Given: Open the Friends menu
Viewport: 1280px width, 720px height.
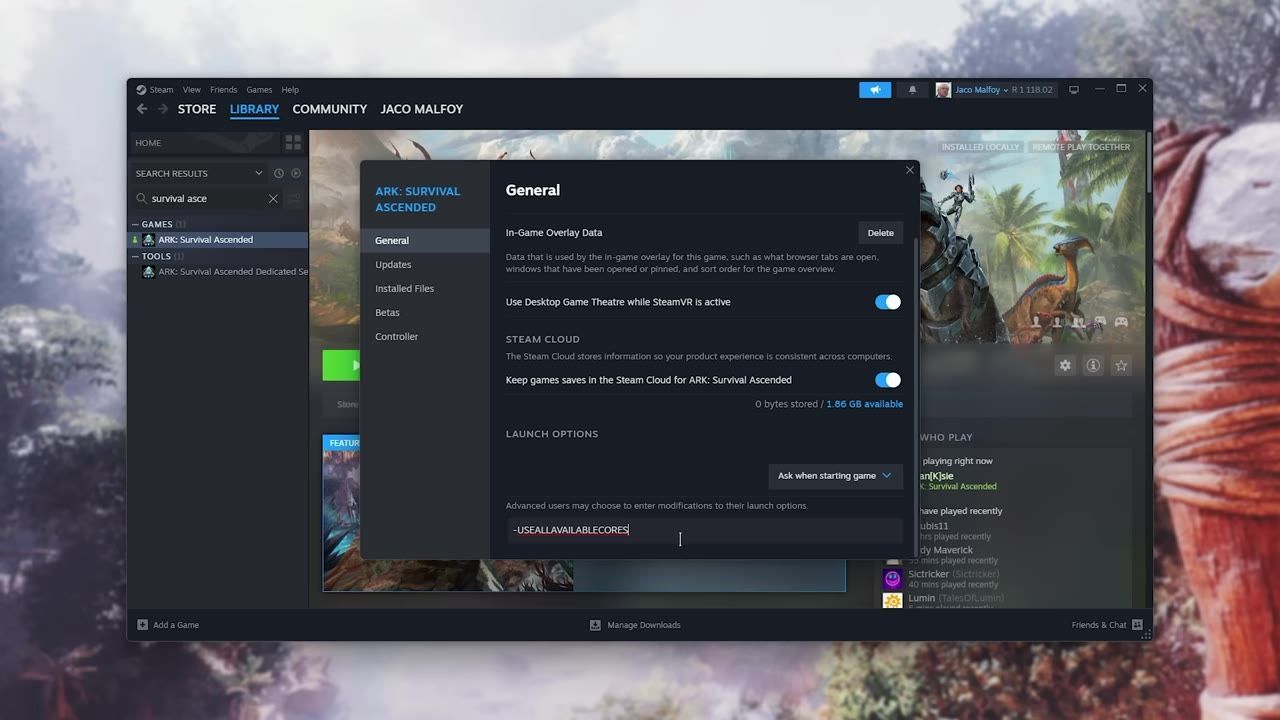Looking at the screenshot, I should point(223,90).
